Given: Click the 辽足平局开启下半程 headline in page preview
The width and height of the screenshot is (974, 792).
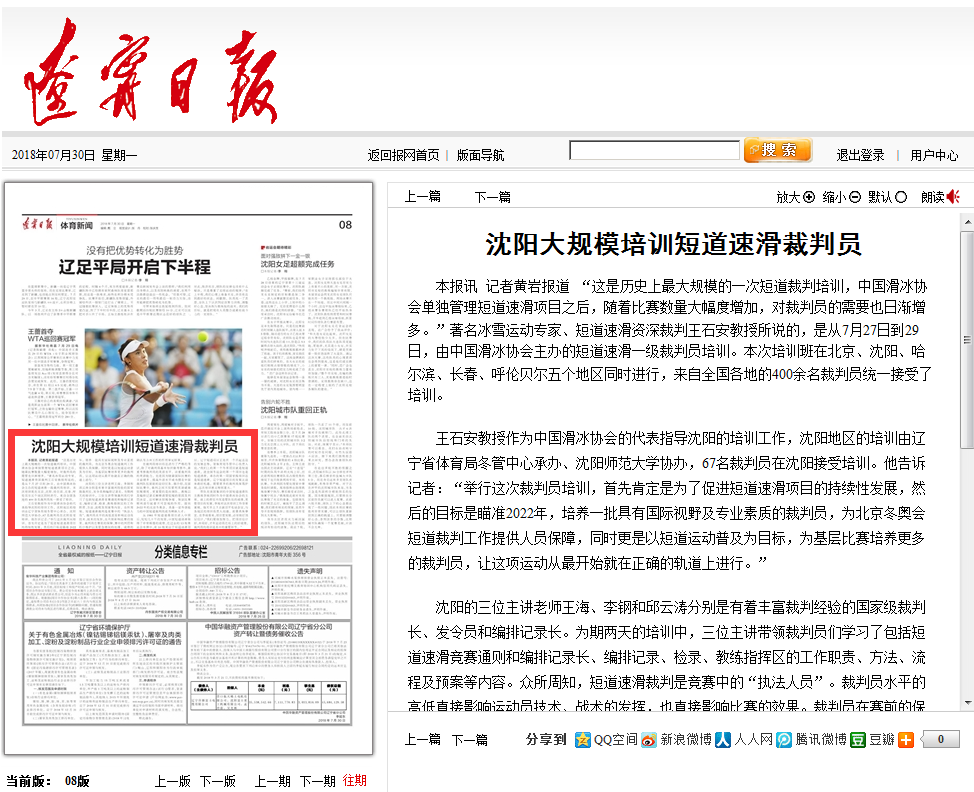Looking at the screenshot, I should tap(134, 267).
